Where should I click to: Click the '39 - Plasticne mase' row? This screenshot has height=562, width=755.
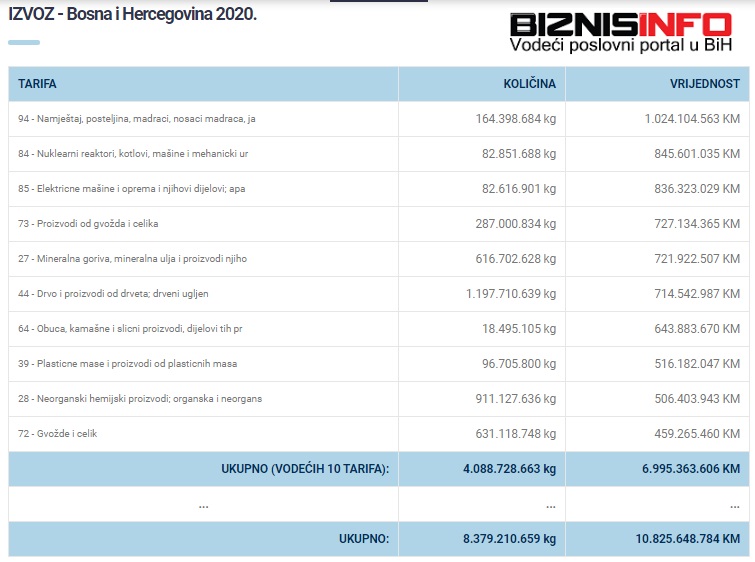point(127,364)
